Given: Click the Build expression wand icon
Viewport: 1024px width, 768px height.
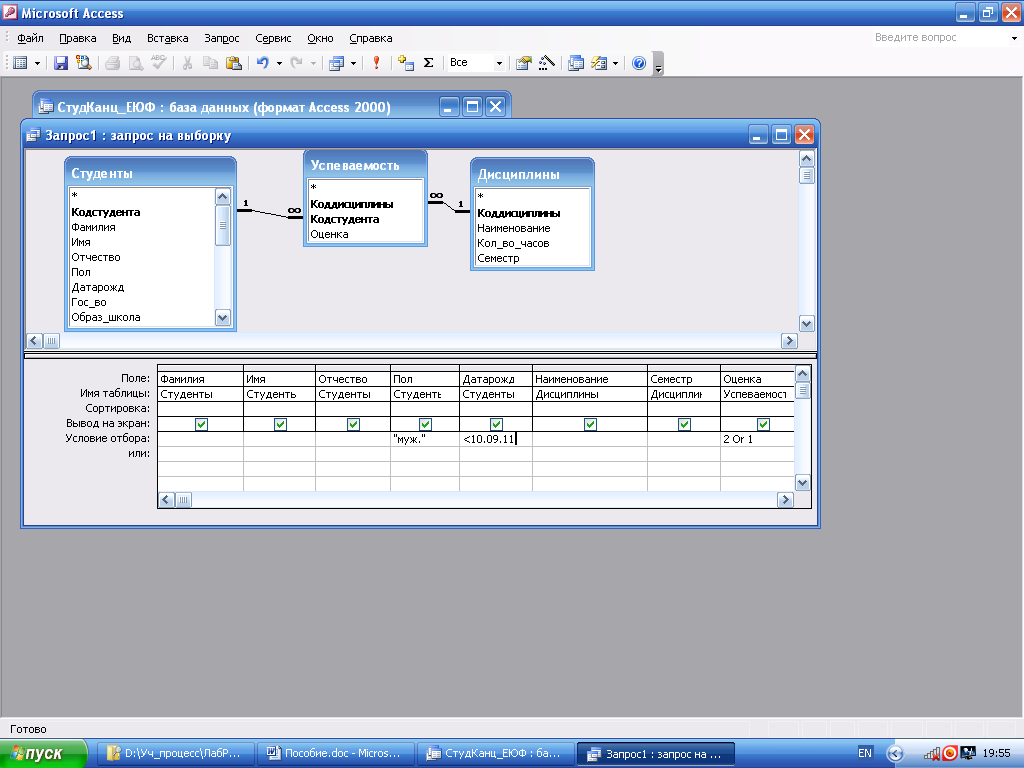Looking at the screenshot, I should 546,63.
